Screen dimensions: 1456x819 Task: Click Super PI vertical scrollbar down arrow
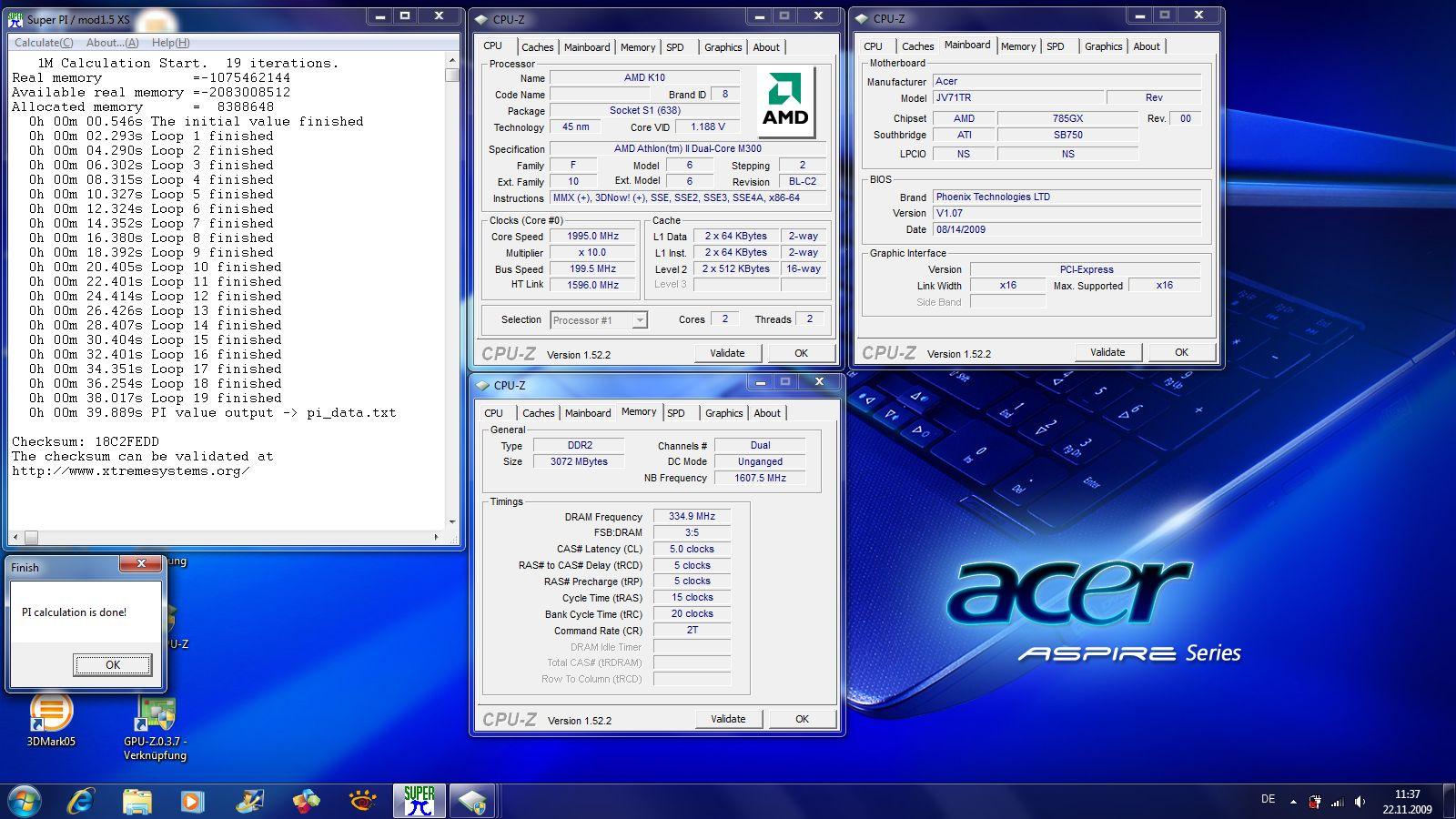point(452,522)
